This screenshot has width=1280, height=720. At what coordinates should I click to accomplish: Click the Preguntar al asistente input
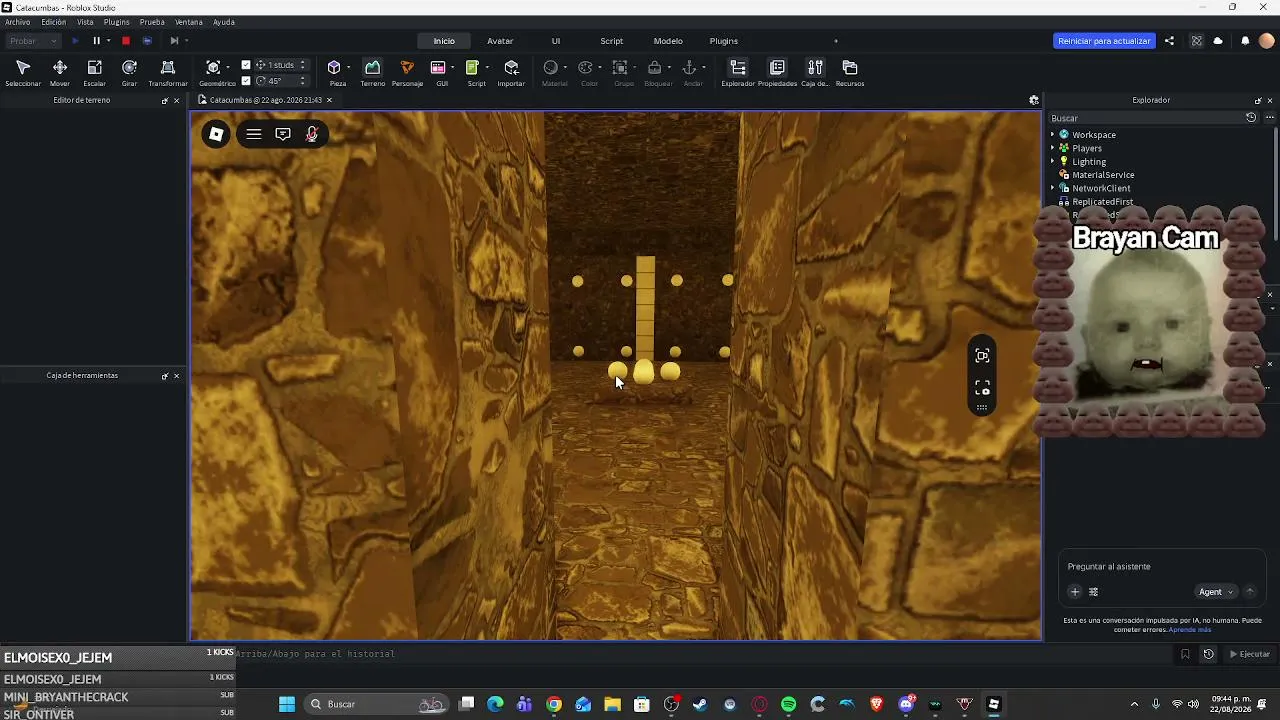pyautogui.click(x=1160, y=567)
